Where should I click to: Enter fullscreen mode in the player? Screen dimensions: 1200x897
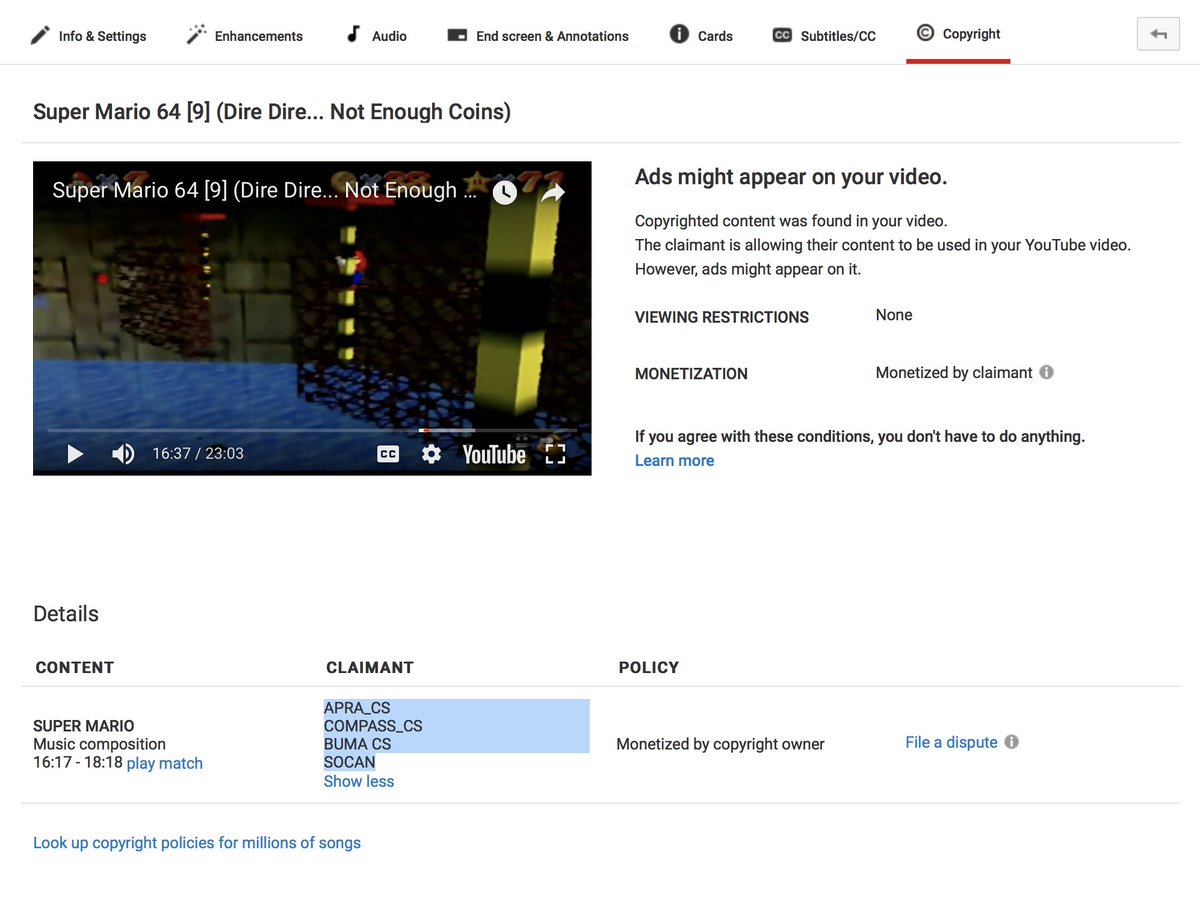click(x=556, y=454)
